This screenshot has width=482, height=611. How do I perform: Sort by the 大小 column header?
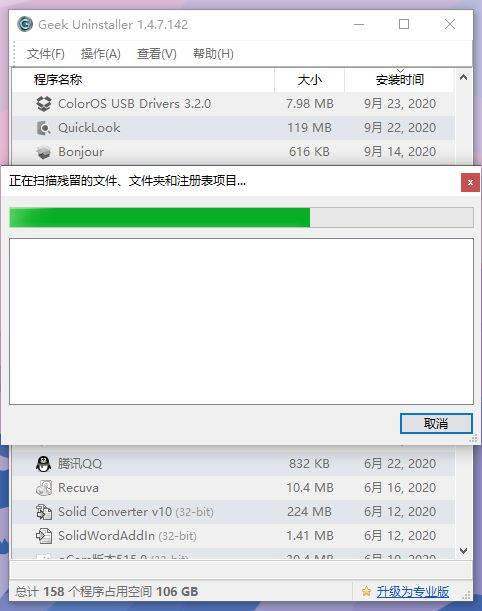click(309, 80)
